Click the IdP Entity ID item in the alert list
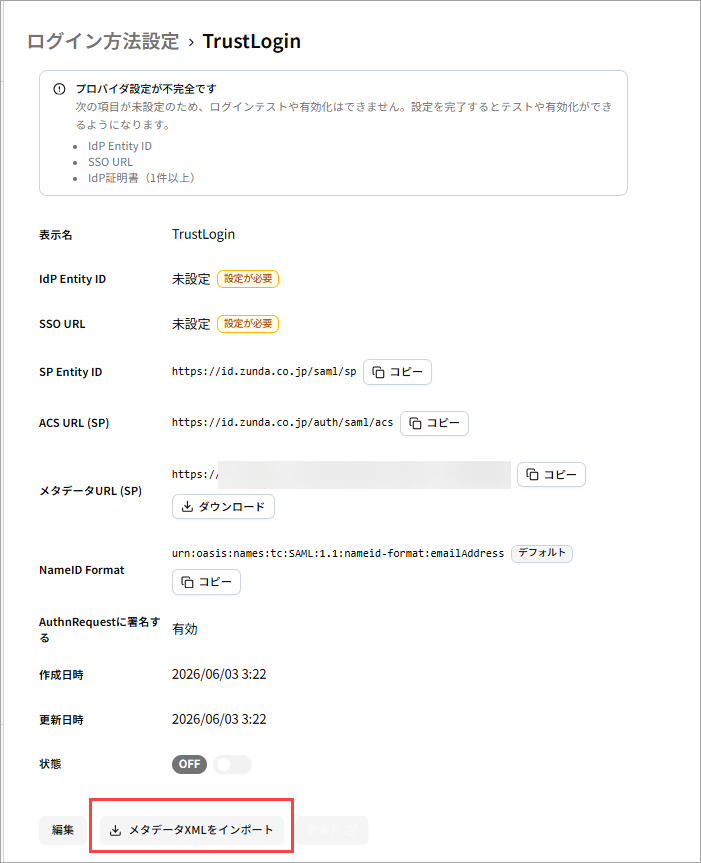701x863 pixels. (x=120, y=146)
